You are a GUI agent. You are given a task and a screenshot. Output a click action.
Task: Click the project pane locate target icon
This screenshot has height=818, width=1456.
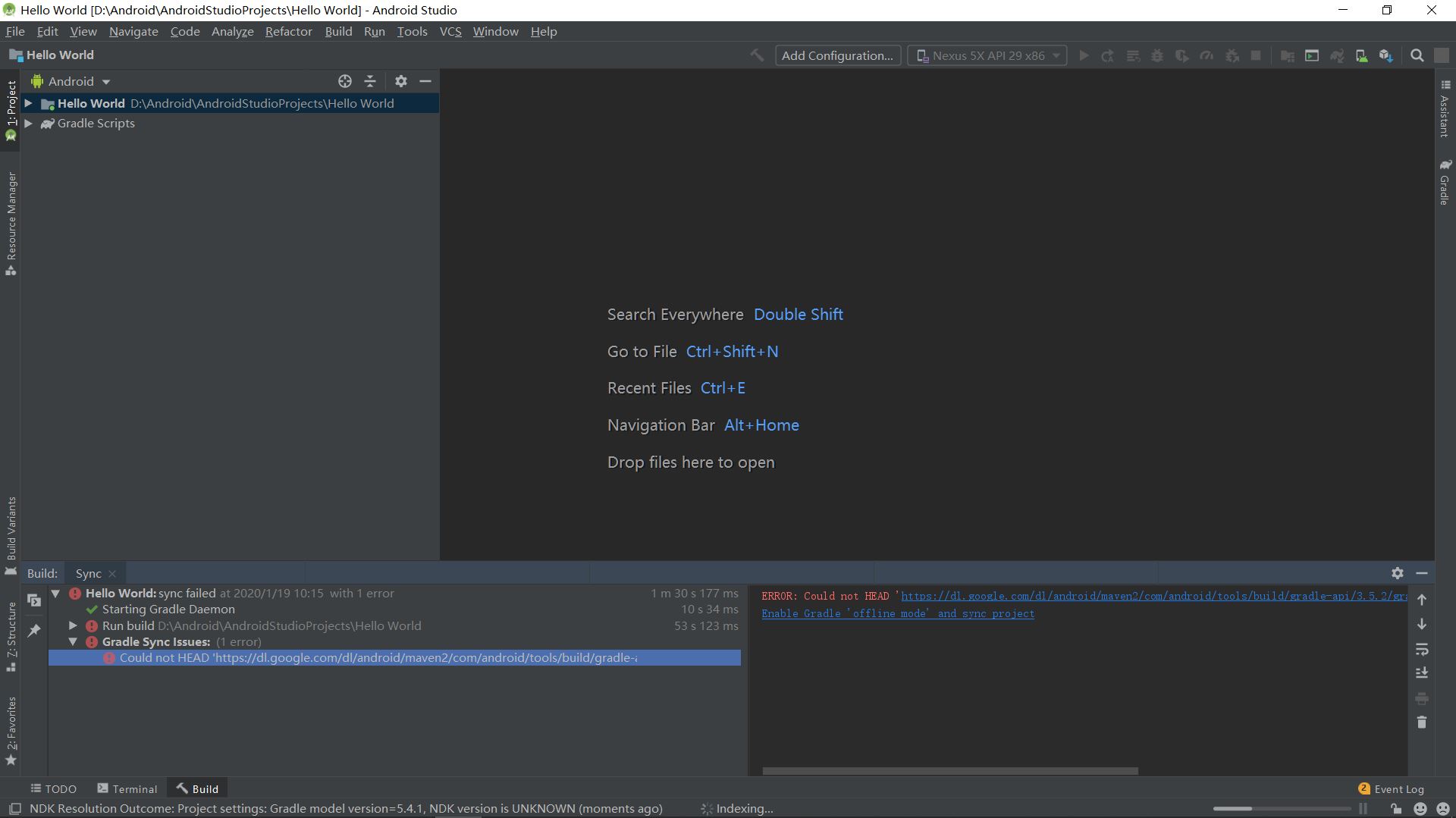click(x=345, y=81)
